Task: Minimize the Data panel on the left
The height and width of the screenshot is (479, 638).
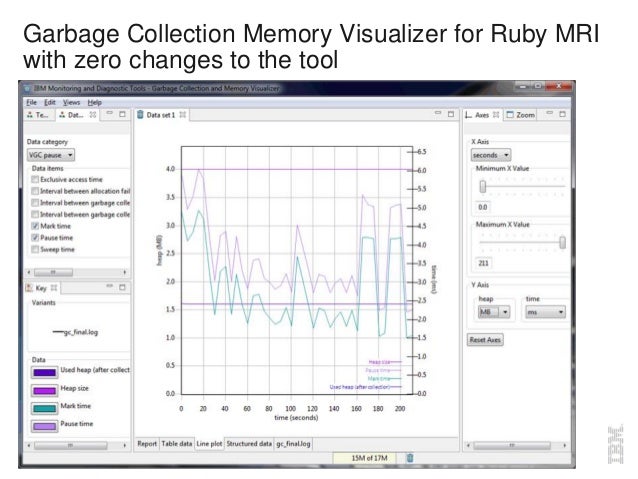Action: pos(109,114)
